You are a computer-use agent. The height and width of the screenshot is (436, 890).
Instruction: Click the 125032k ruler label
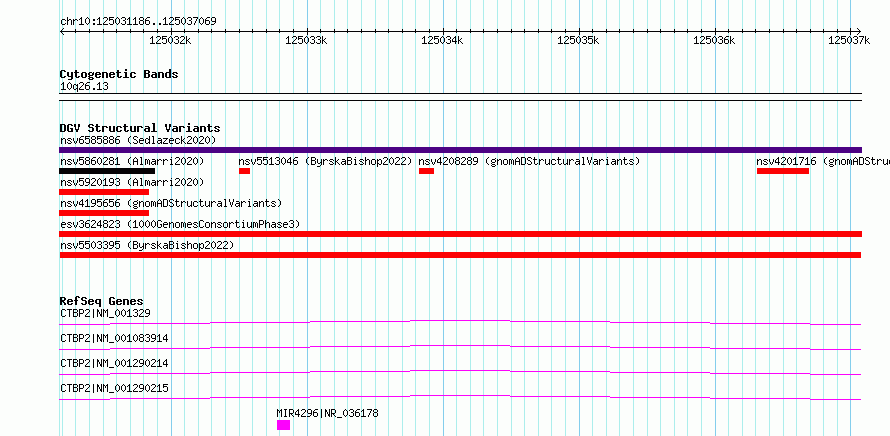pos(170,40)
